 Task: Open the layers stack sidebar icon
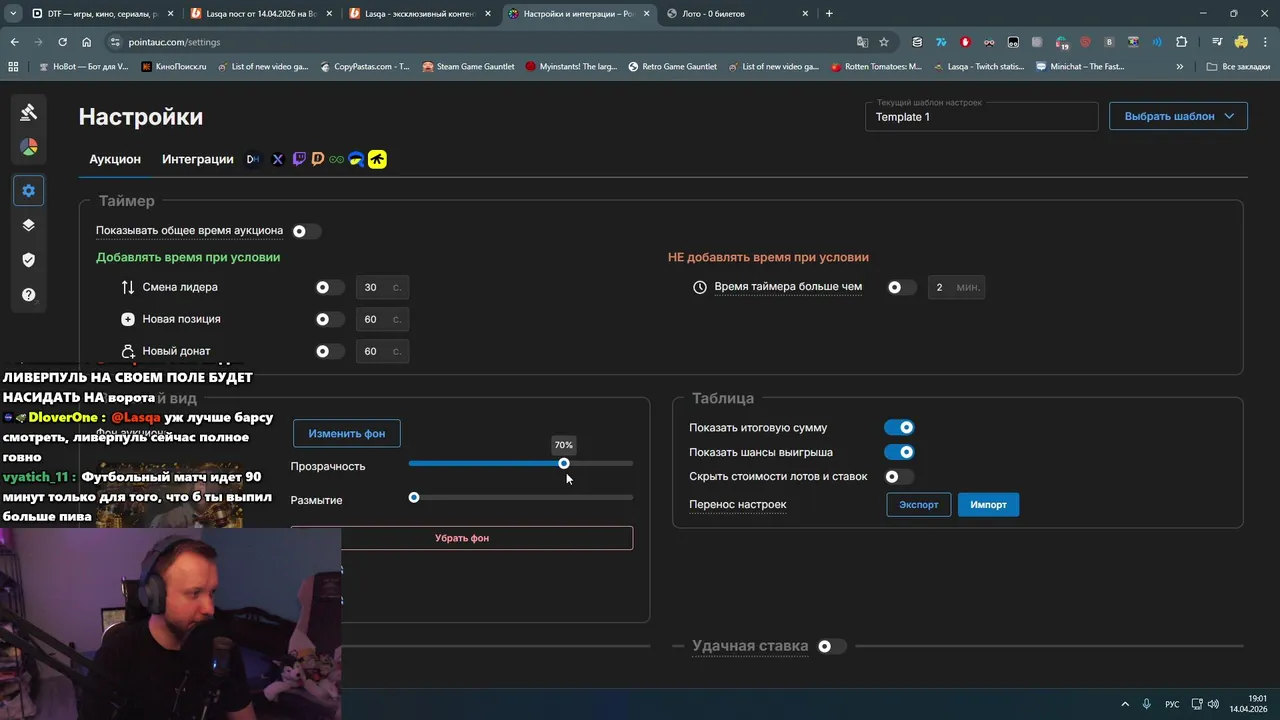coord(28,225)
